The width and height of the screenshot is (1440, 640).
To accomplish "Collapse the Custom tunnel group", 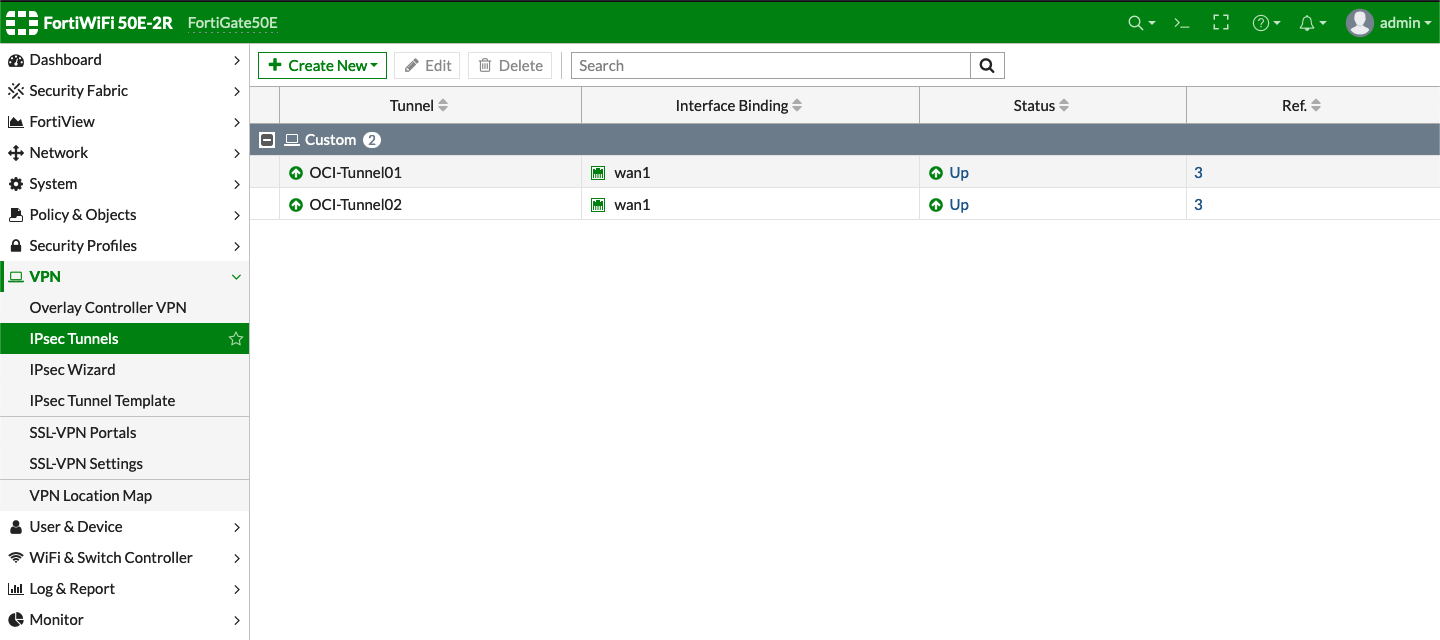I will coord(267,140).
